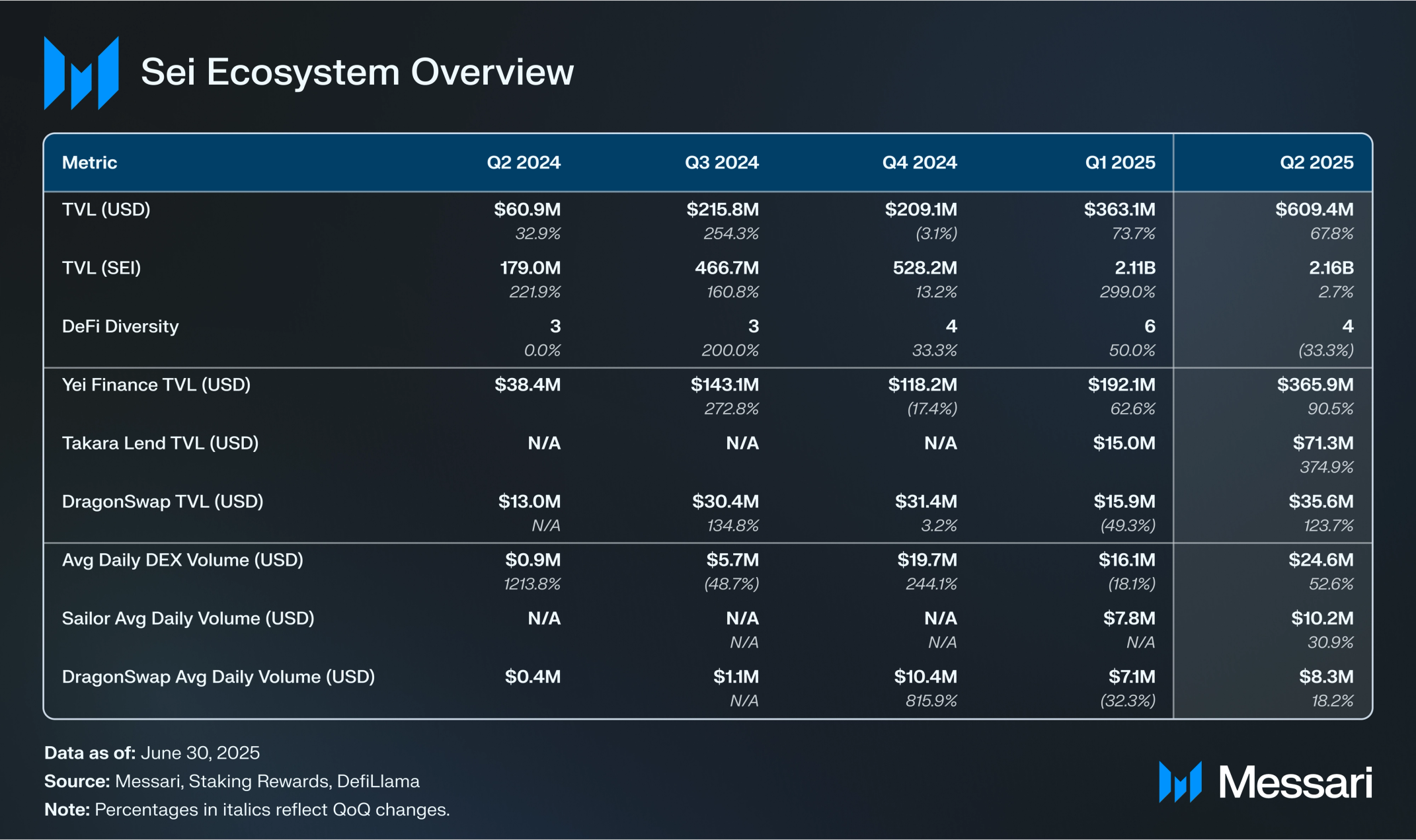Click the DeFi Diversity row label
This screenshot has width=1416, height=840.
click(x=120, y=326)
